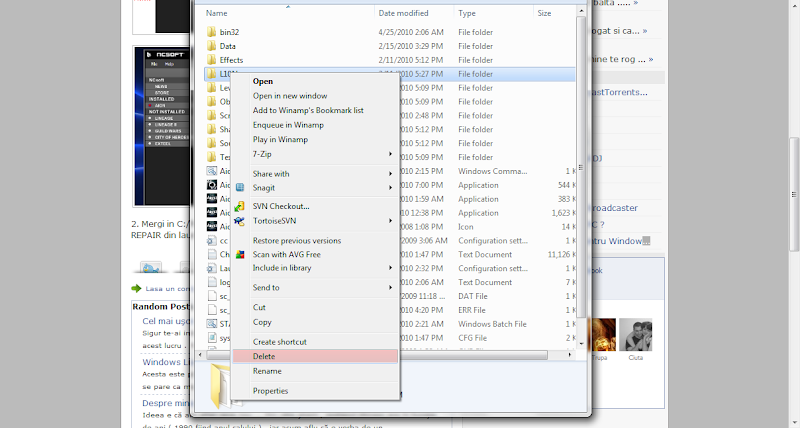Click the SVN Checkout icon

click(239, 207)
